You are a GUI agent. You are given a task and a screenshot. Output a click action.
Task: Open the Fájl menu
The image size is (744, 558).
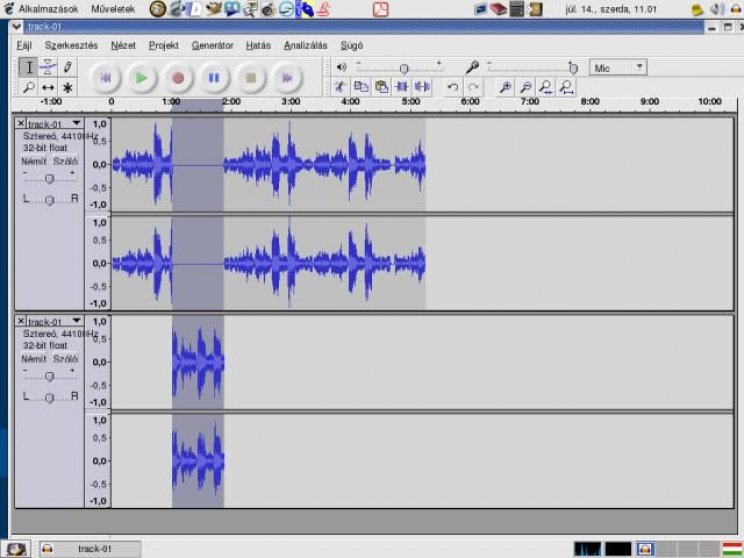click(24, 46)
